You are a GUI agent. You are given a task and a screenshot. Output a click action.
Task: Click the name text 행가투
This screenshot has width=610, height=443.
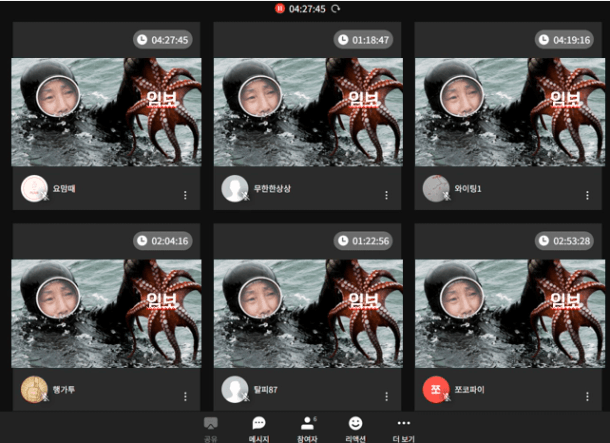(64, 390)
